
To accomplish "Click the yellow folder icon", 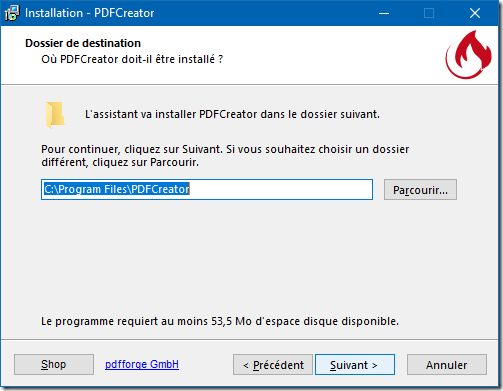I will 55,115.
